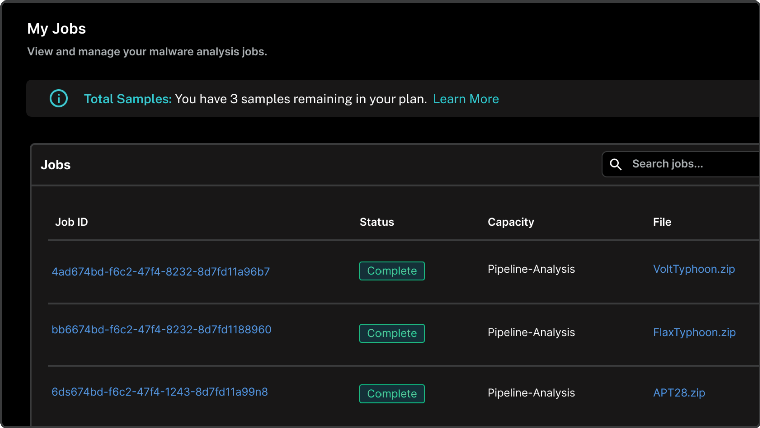760x428 pixels.
Task: Select the VoltTyphoon.zip file link
Action: click(x=693, y=270)
